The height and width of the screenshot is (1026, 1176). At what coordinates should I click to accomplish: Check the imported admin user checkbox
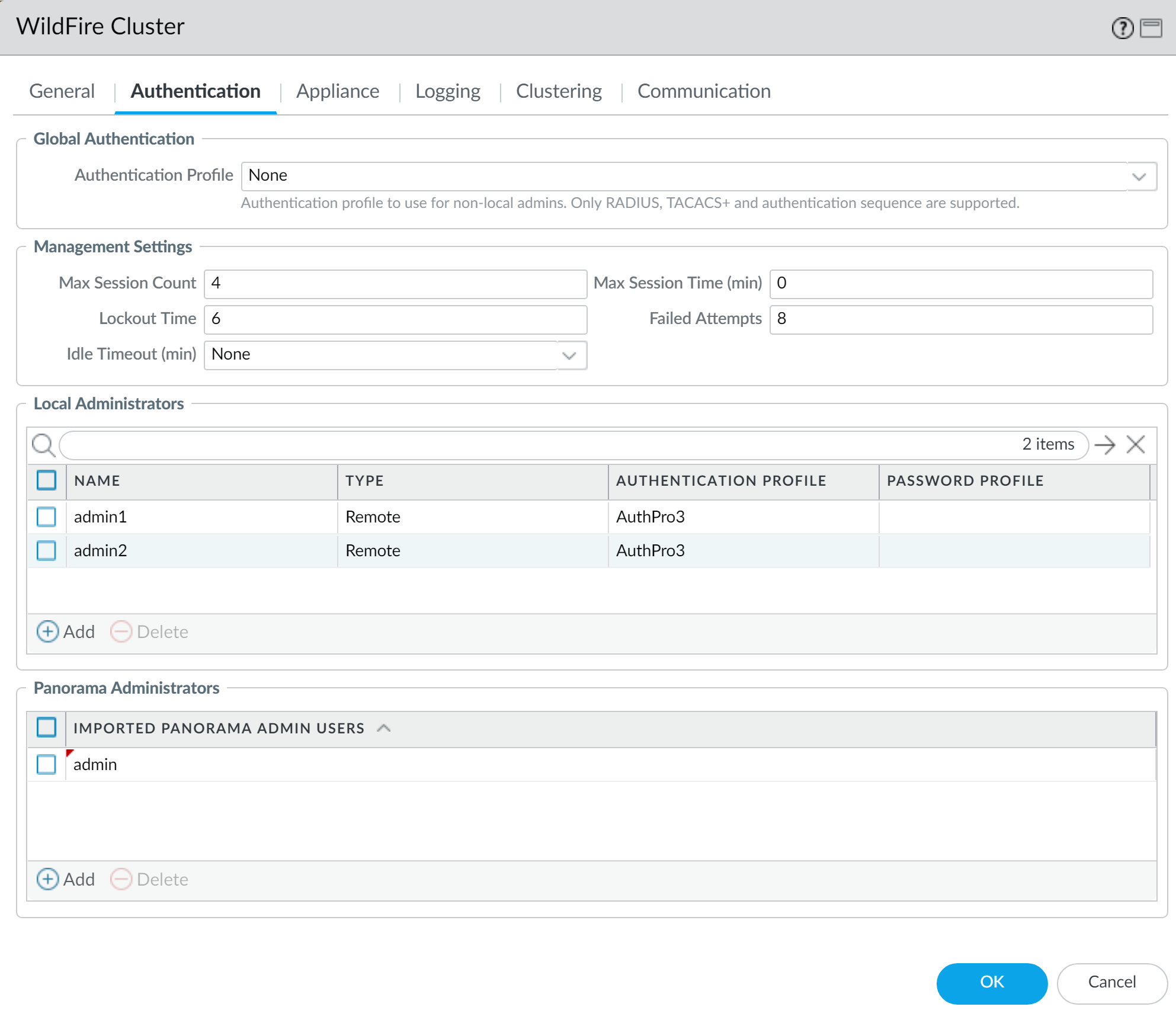tap(46, 764)
